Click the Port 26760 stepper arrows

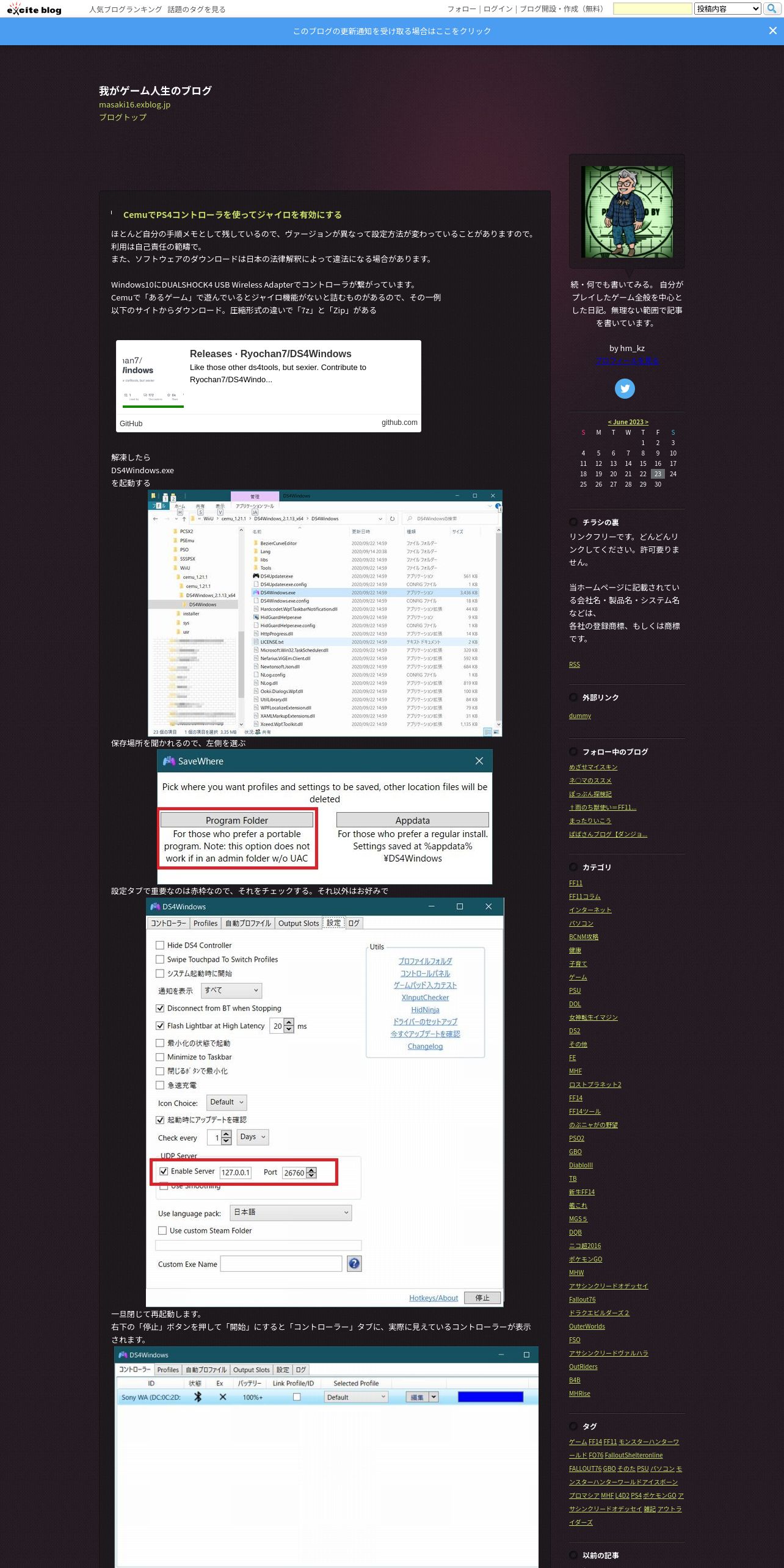point(311,1172)
